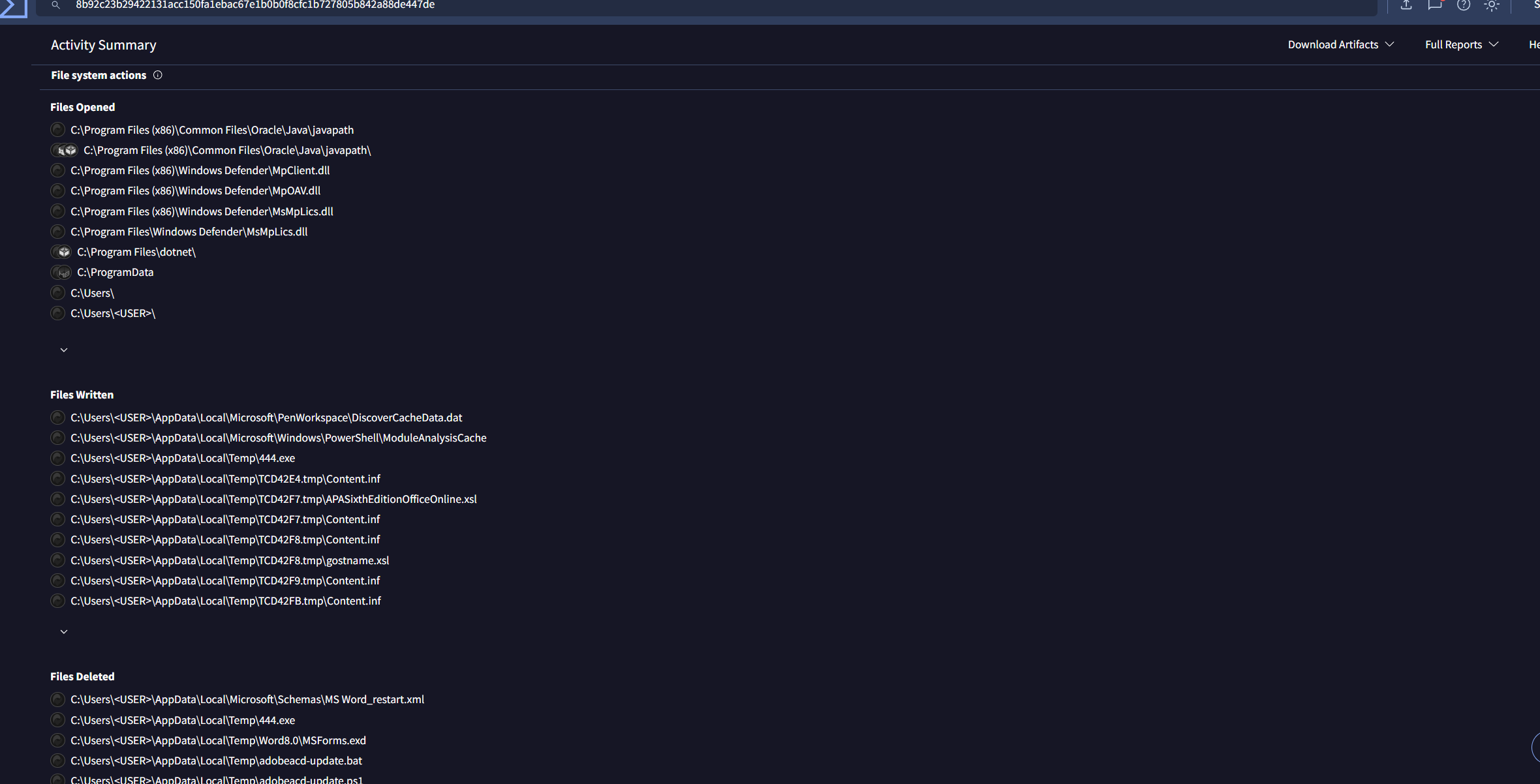Expand more entries under Files Opened
Viewport: 1540px width, 784px height.
click(x=64, y=350)
